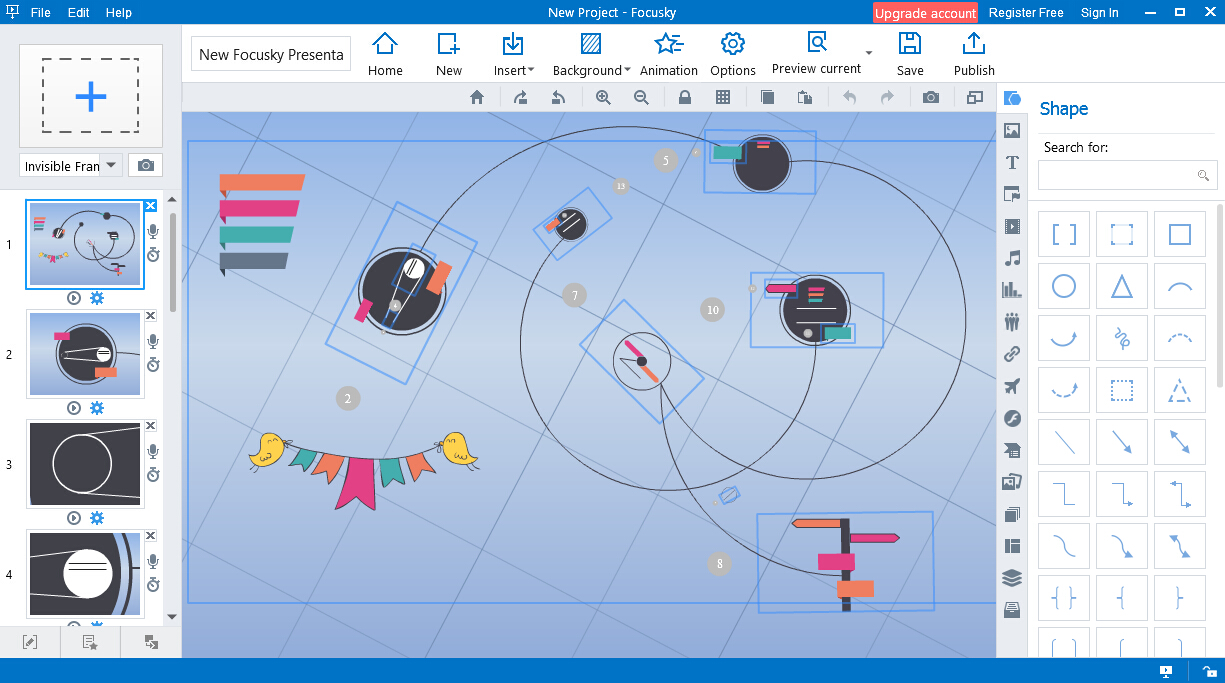
Task: Click the window layout icon in canvas toolbar
Action: coord(975,97)
